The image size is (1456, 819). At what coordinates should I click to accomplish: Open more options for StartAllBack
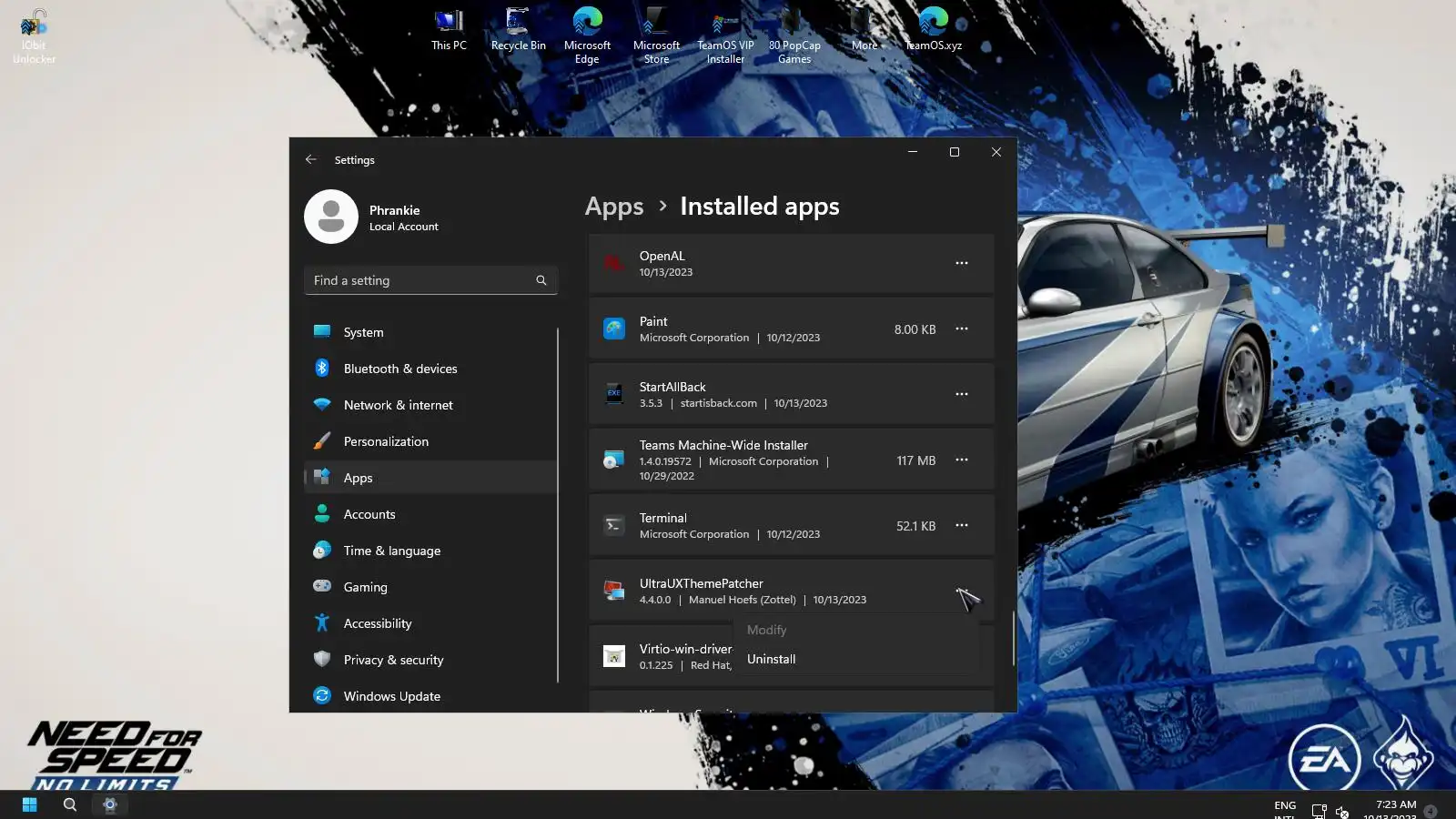coord(962,394)
